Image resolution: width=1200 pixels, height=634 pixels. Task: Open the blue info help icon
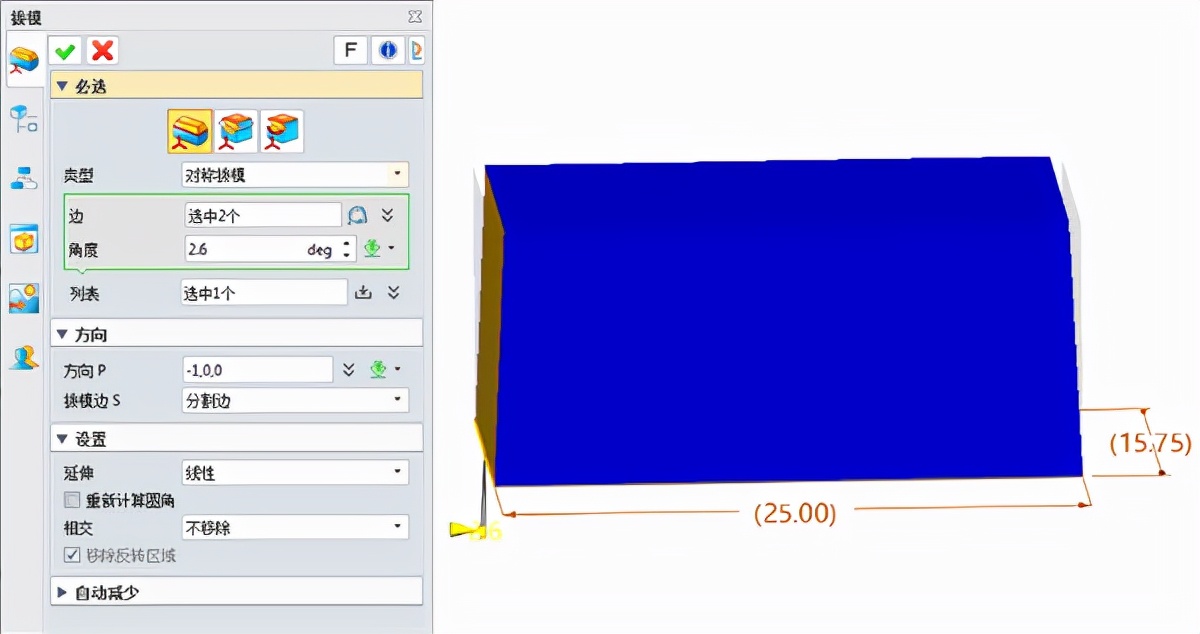click(388, 50)
